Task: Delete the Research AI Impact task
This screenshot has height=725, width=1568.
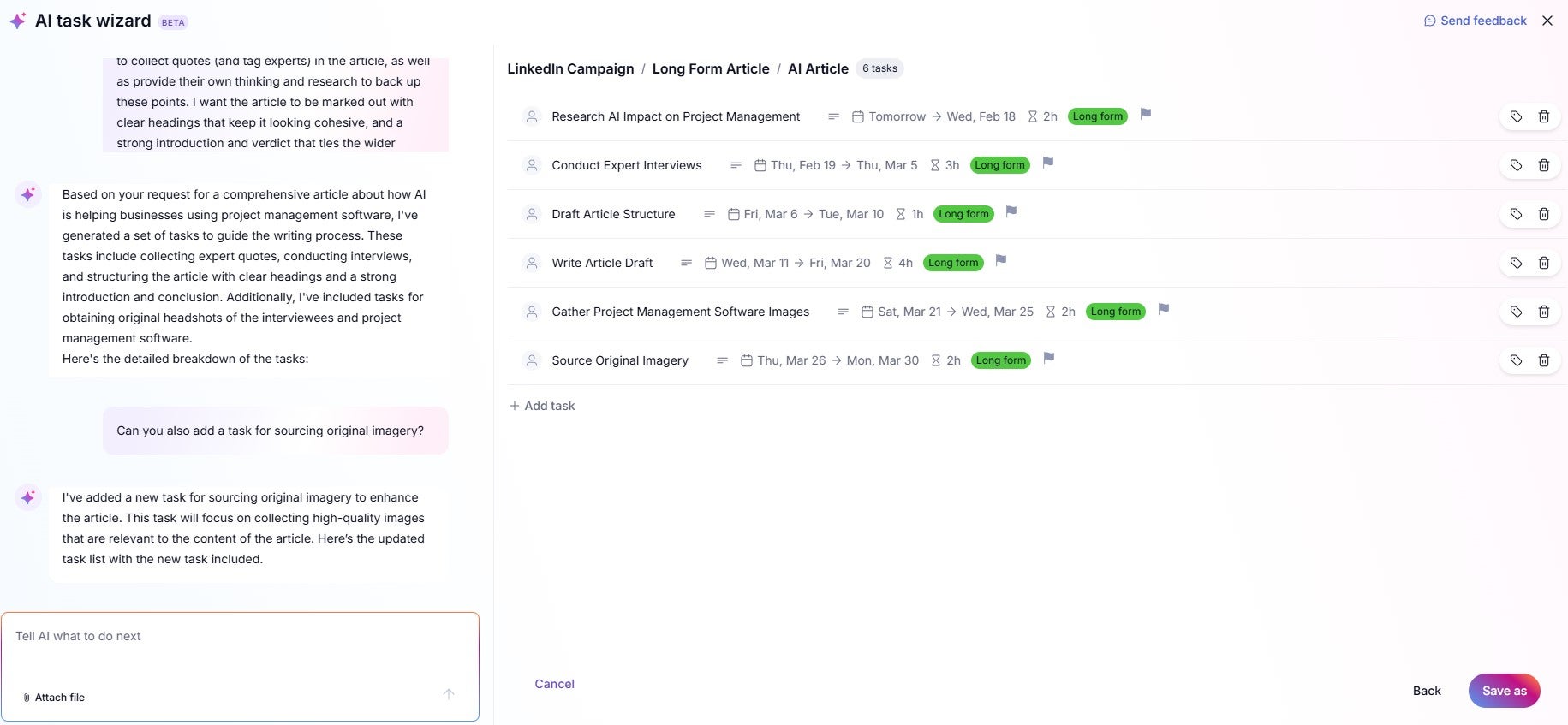Action: pos(1544,116)
